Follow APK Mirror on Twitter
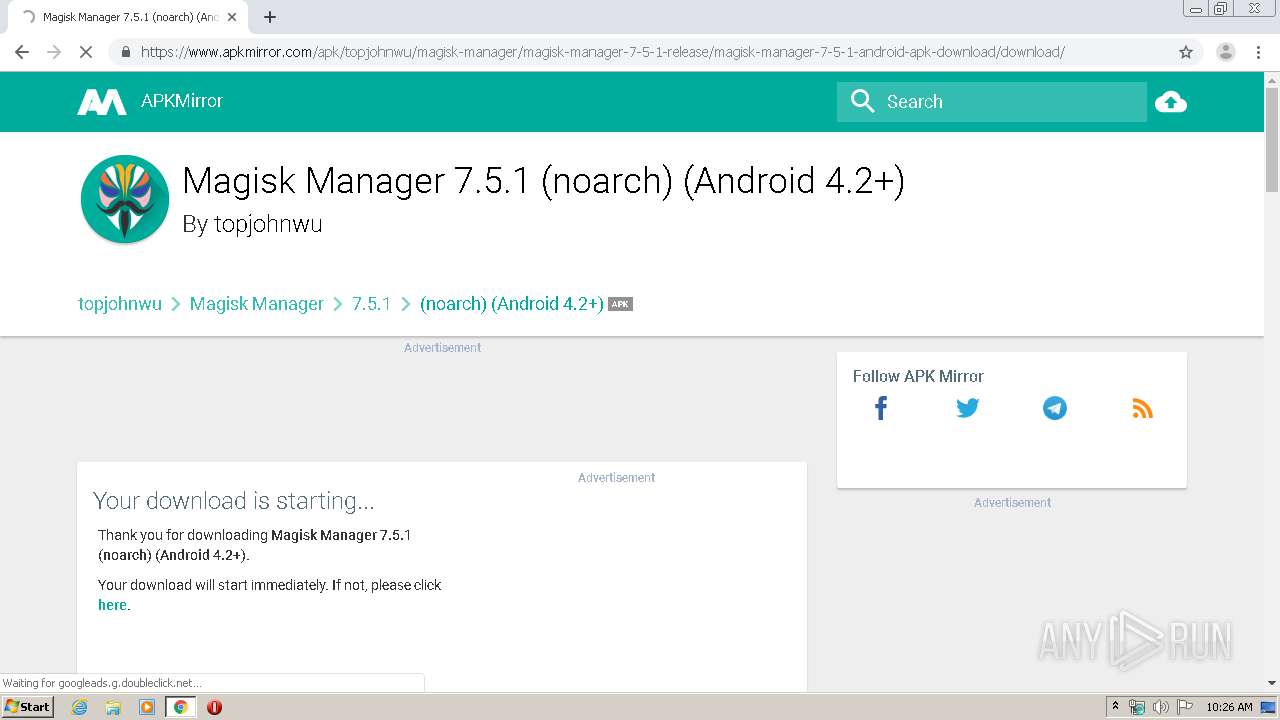Image resolution: width=1280 pixels, height=720 pixels. pyautogui.click(x=967, y=408)
